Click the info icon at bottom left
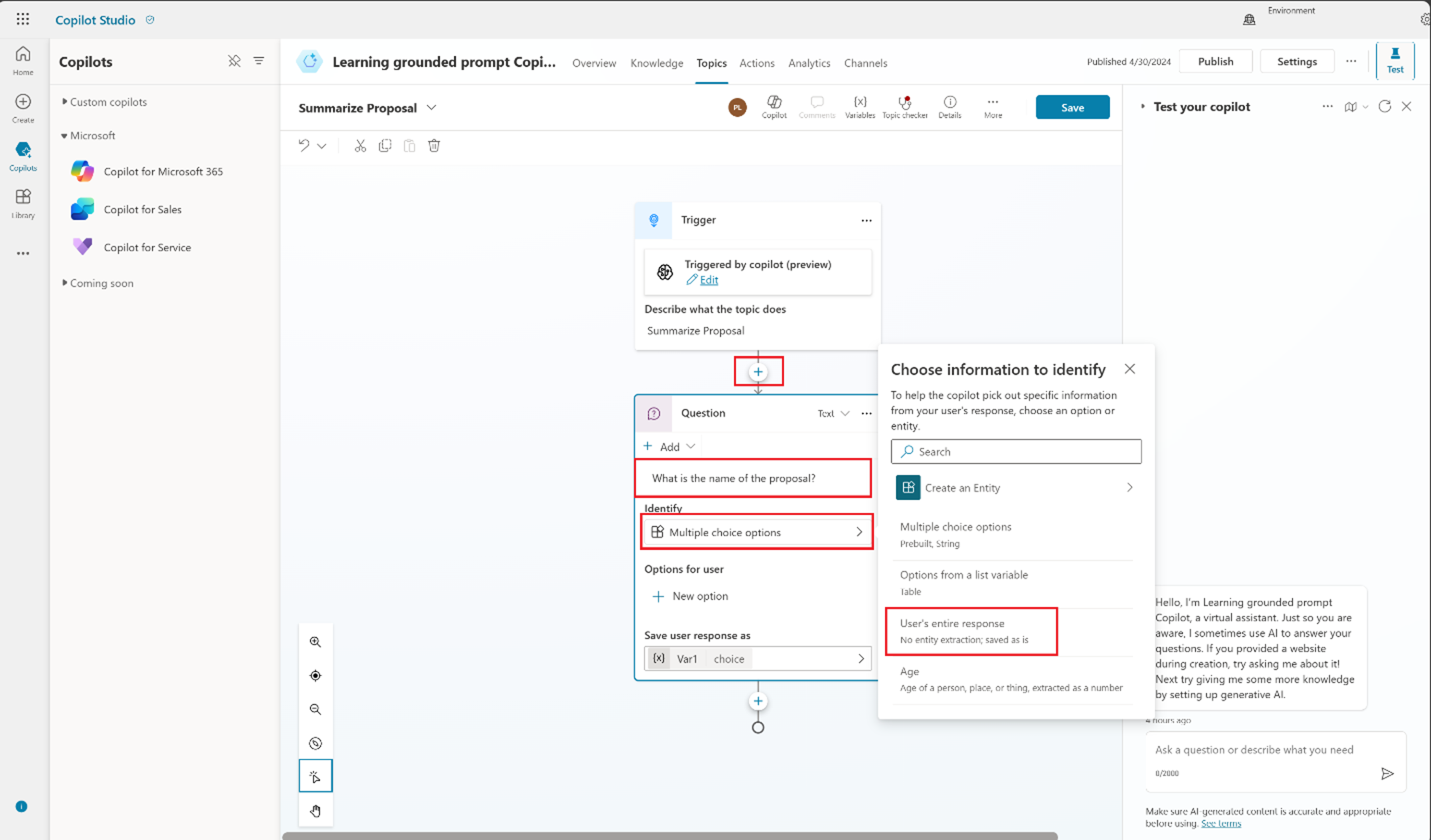The width and height of the screenshot is (1431, 840). point(21,806)
